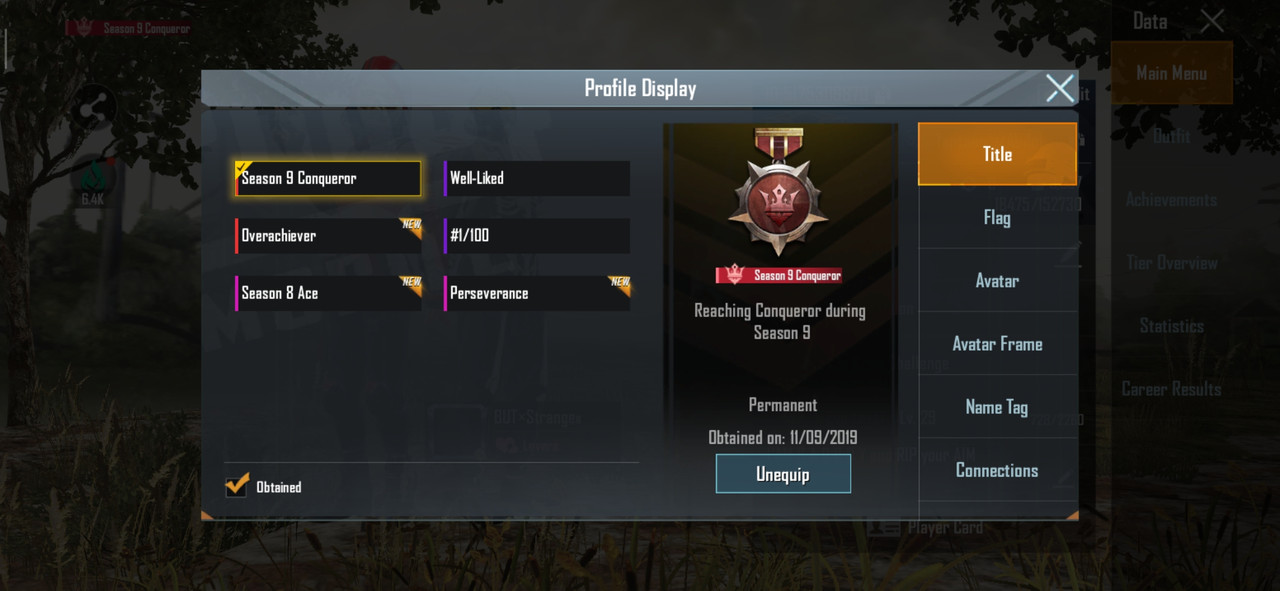Pick the #1/100 title

click(537, 236)
